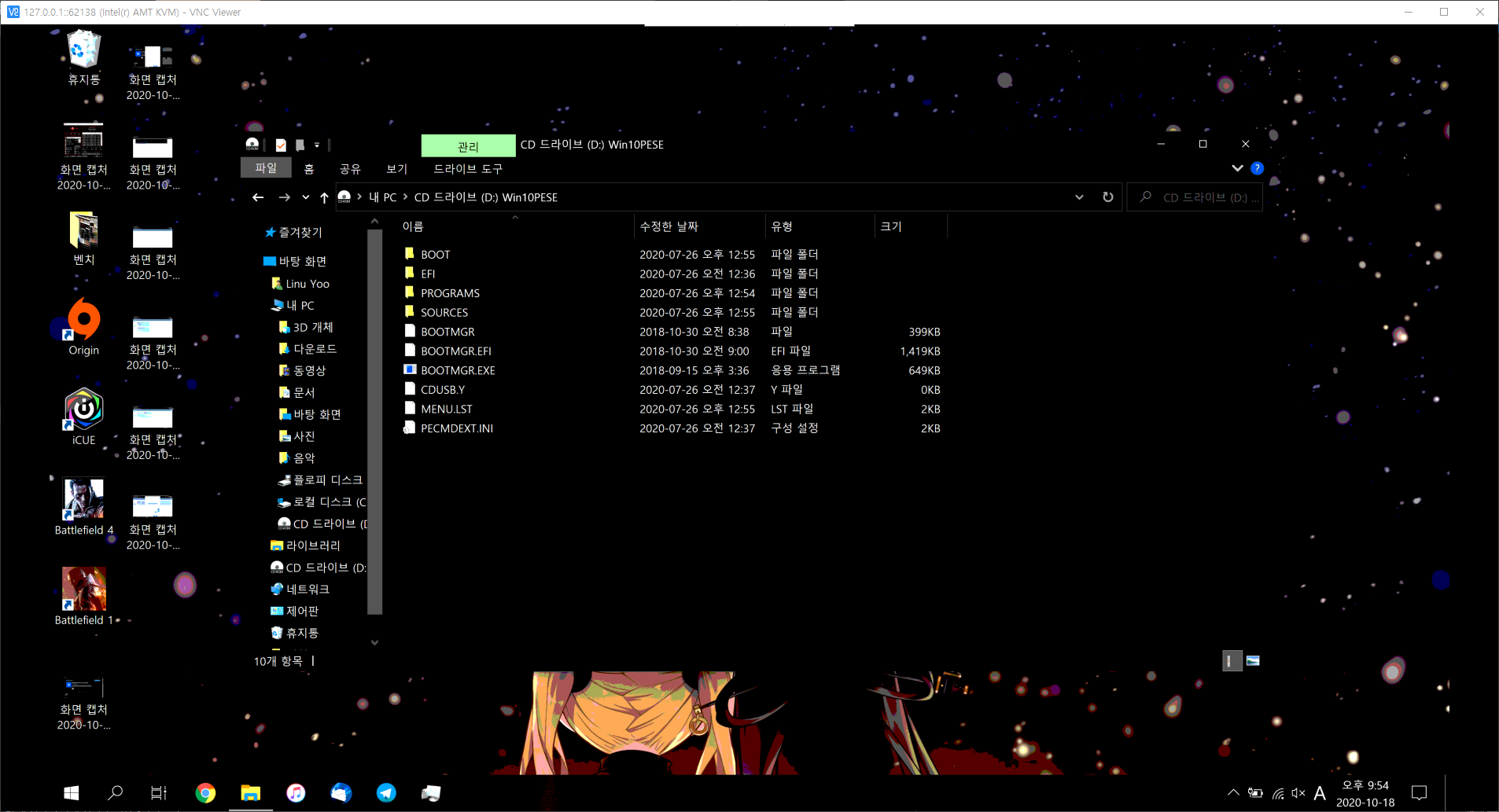Image resolution: width=1499 pixels, height=812 pixels.
Task: Customize quick access toolbar dropdown
Action: (317, 145)
